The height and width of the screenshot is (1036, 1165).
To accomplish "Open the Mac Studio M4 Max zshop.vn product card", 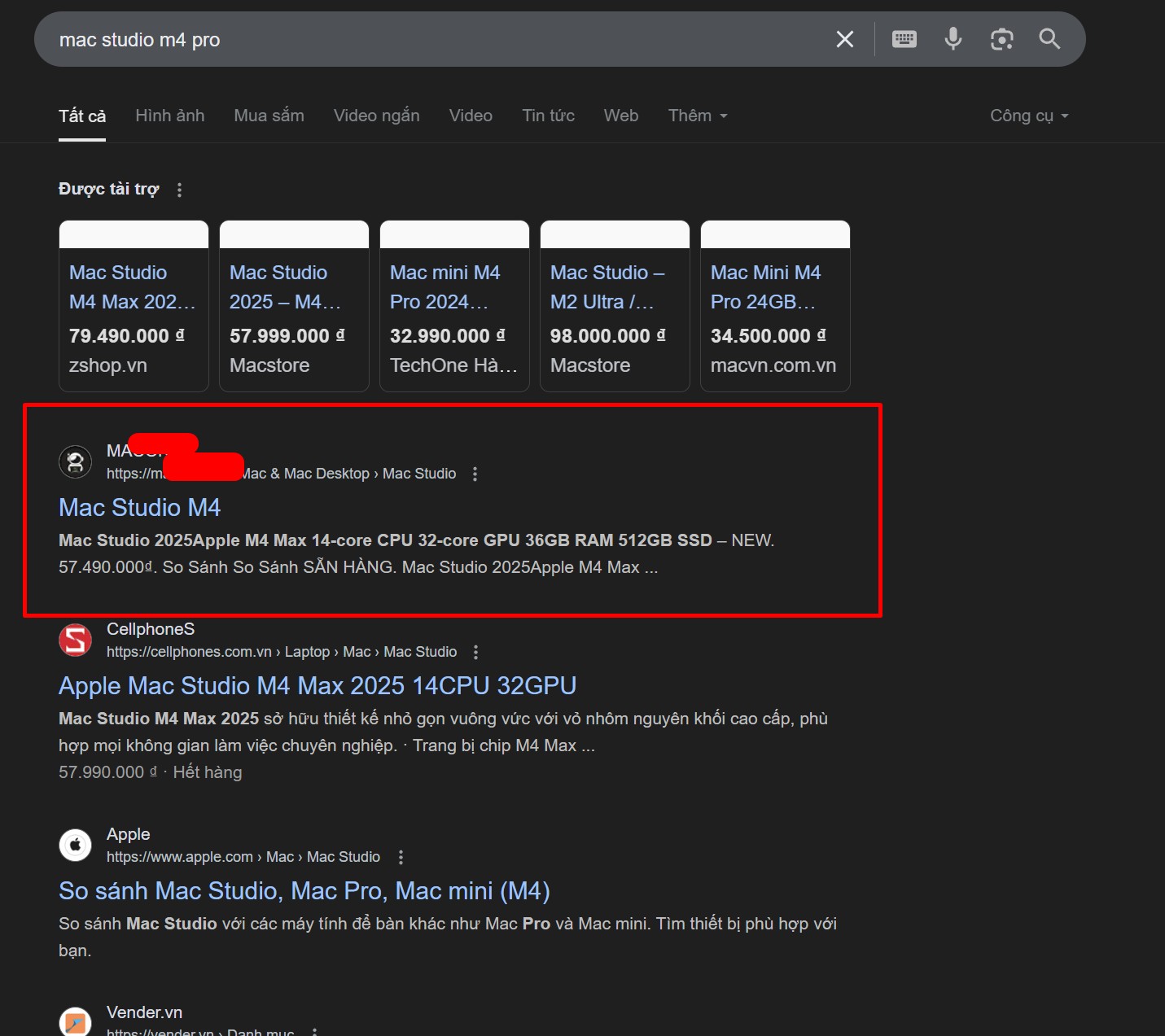I will click(134, 306).
